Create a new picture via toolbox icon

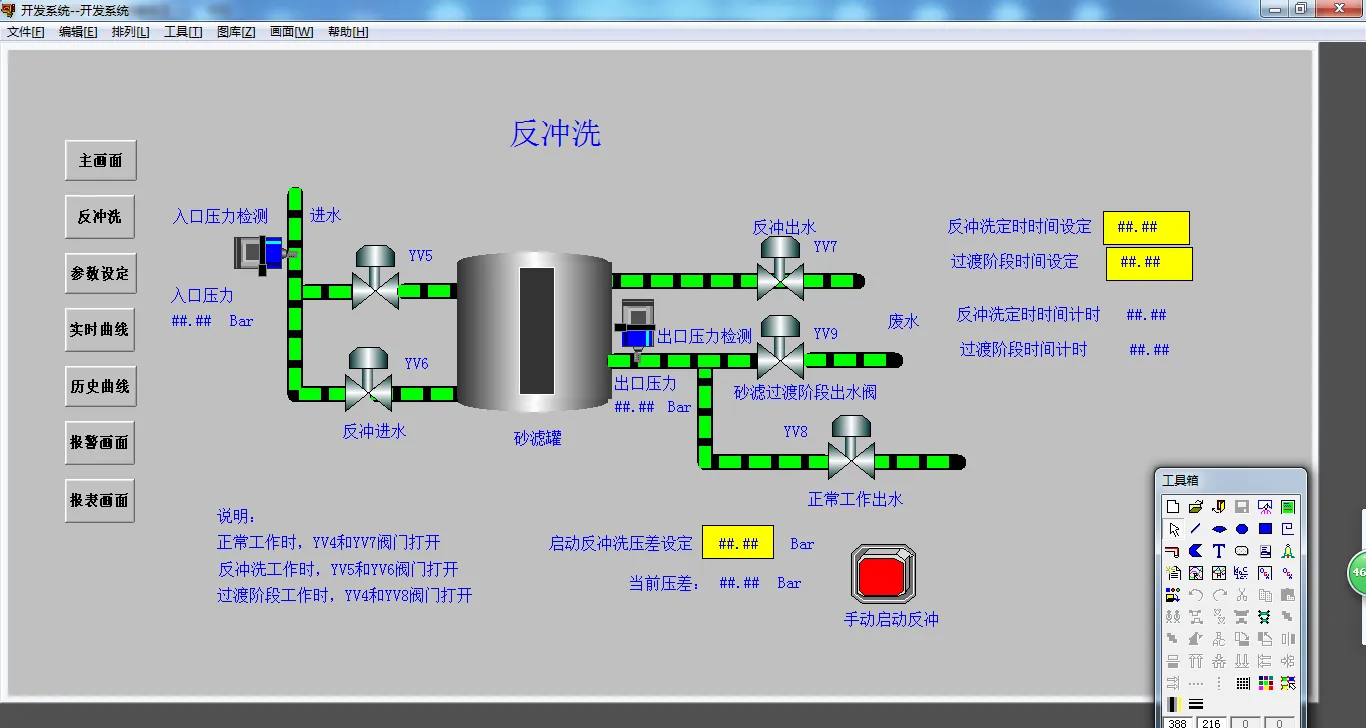tap(1173, 506)
